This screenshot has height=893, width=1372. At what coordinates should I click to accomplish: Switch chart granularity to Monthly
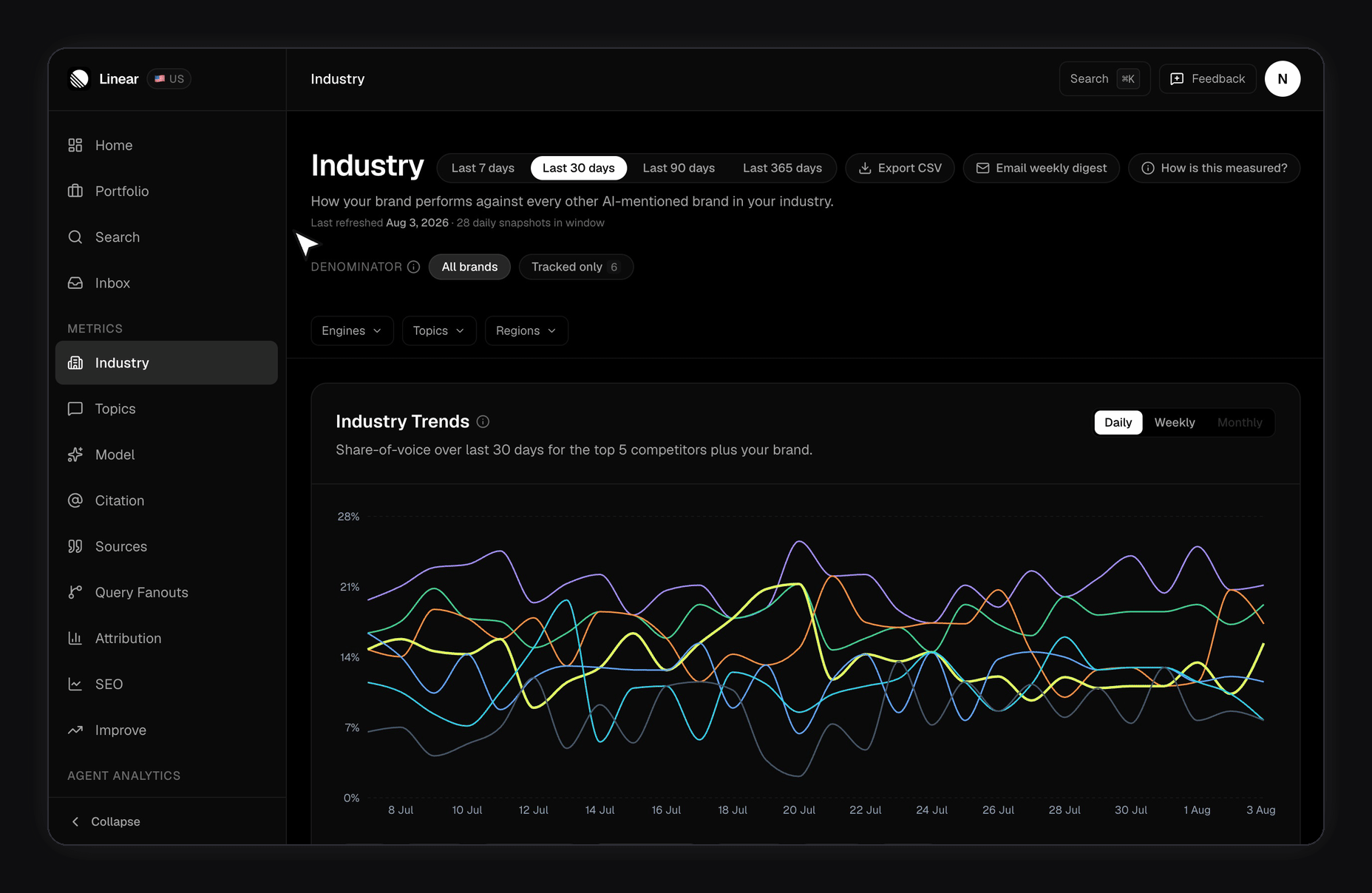pyautogui.click(x=1240, y=422)
